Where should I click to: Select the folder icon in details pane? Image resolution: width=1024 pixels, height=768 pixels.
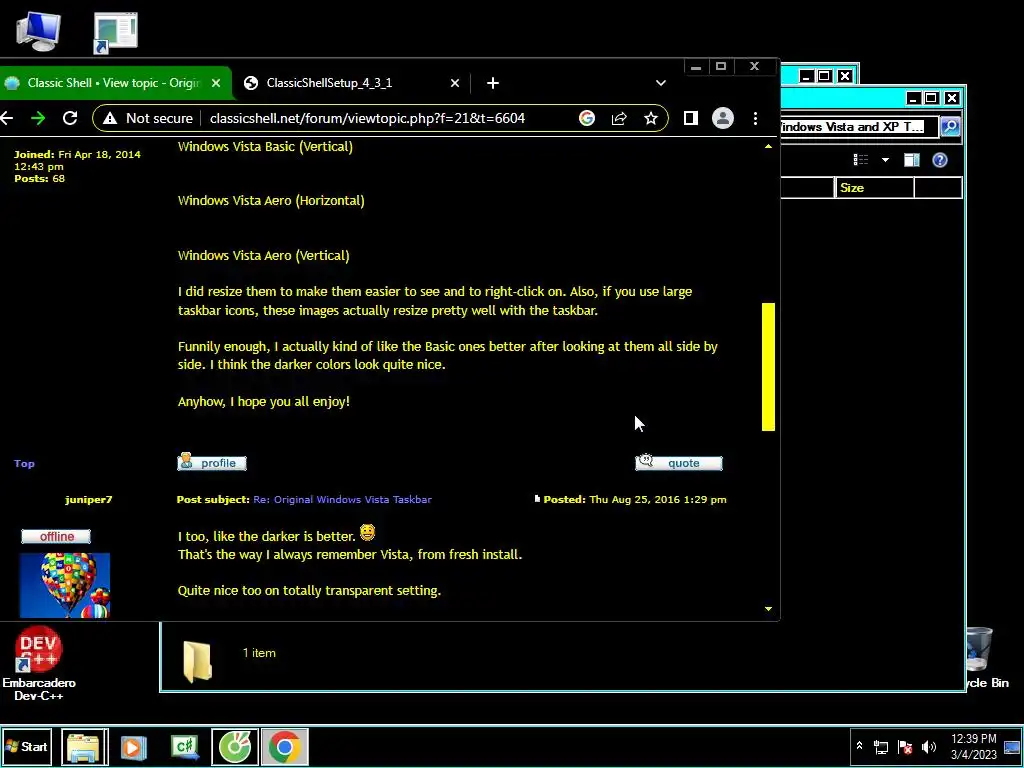[x=197, y=662]
